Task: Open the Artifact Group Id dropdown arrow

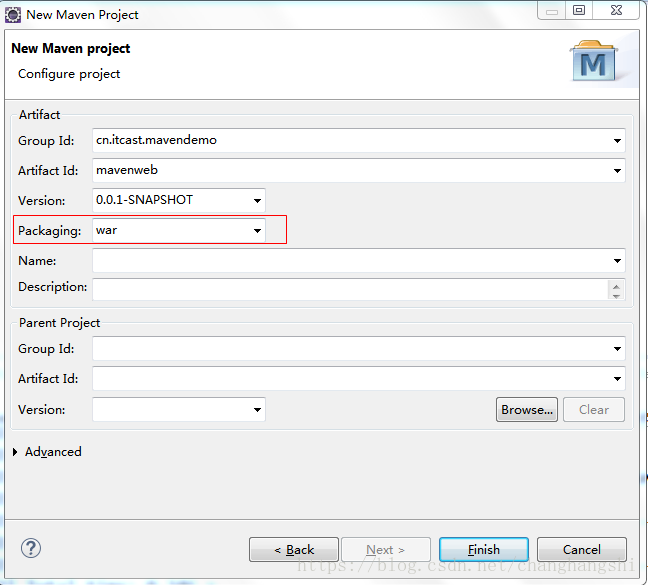Action: [x=617, y=140]
